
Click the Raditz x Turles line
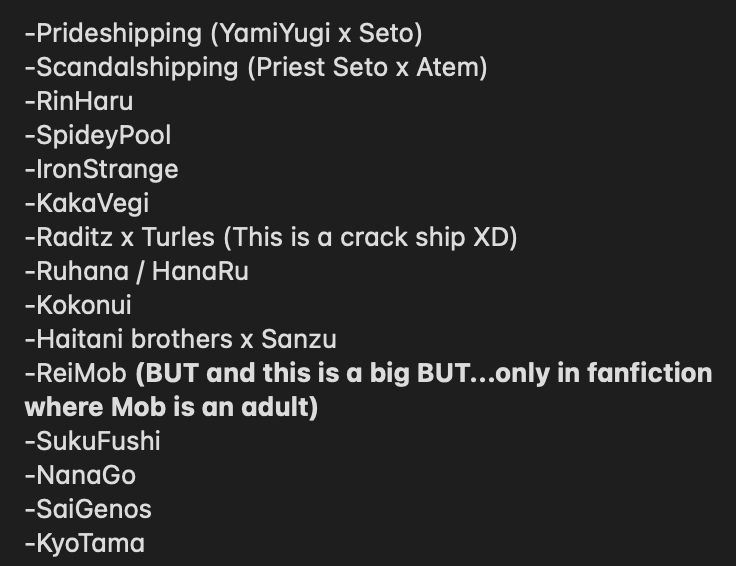coord(271,237)
